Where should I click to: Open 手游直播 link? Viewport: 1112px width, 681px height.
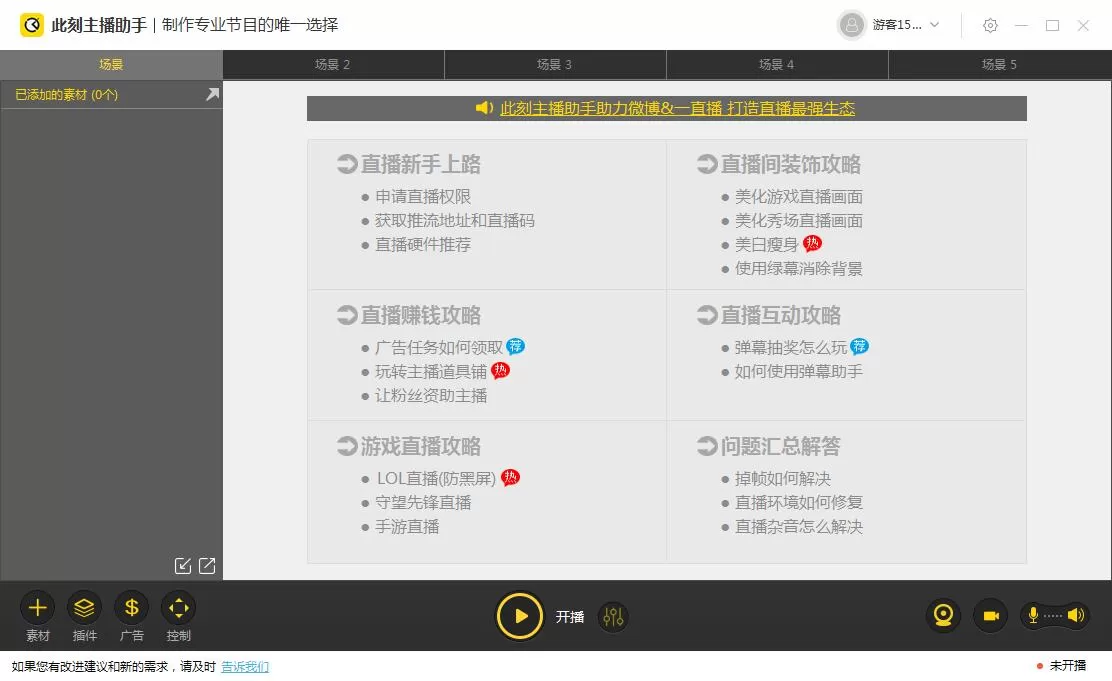407,527
